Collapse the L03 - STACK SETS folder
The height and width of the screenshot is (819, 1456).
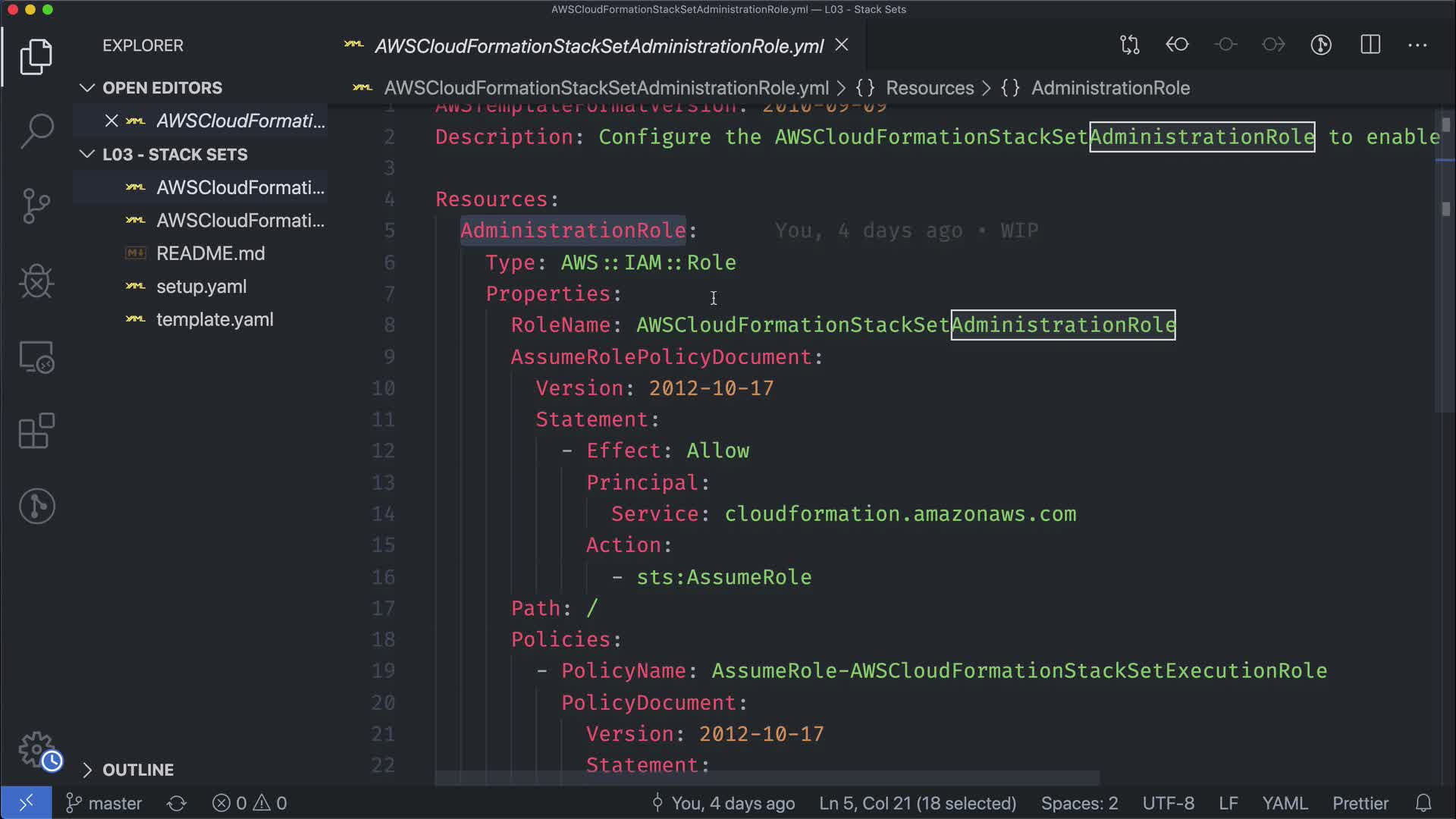click(87, 155)
